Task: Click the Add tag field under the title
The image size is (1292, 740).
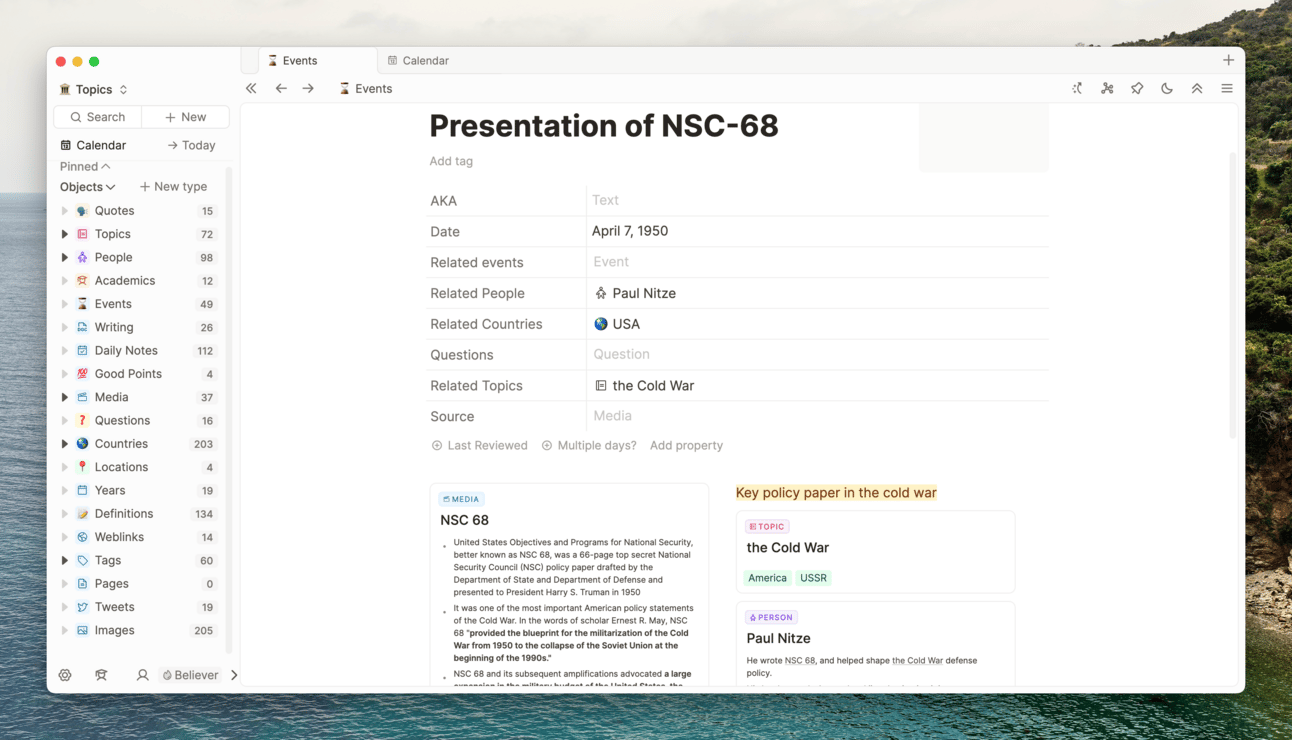Action: 451,161
